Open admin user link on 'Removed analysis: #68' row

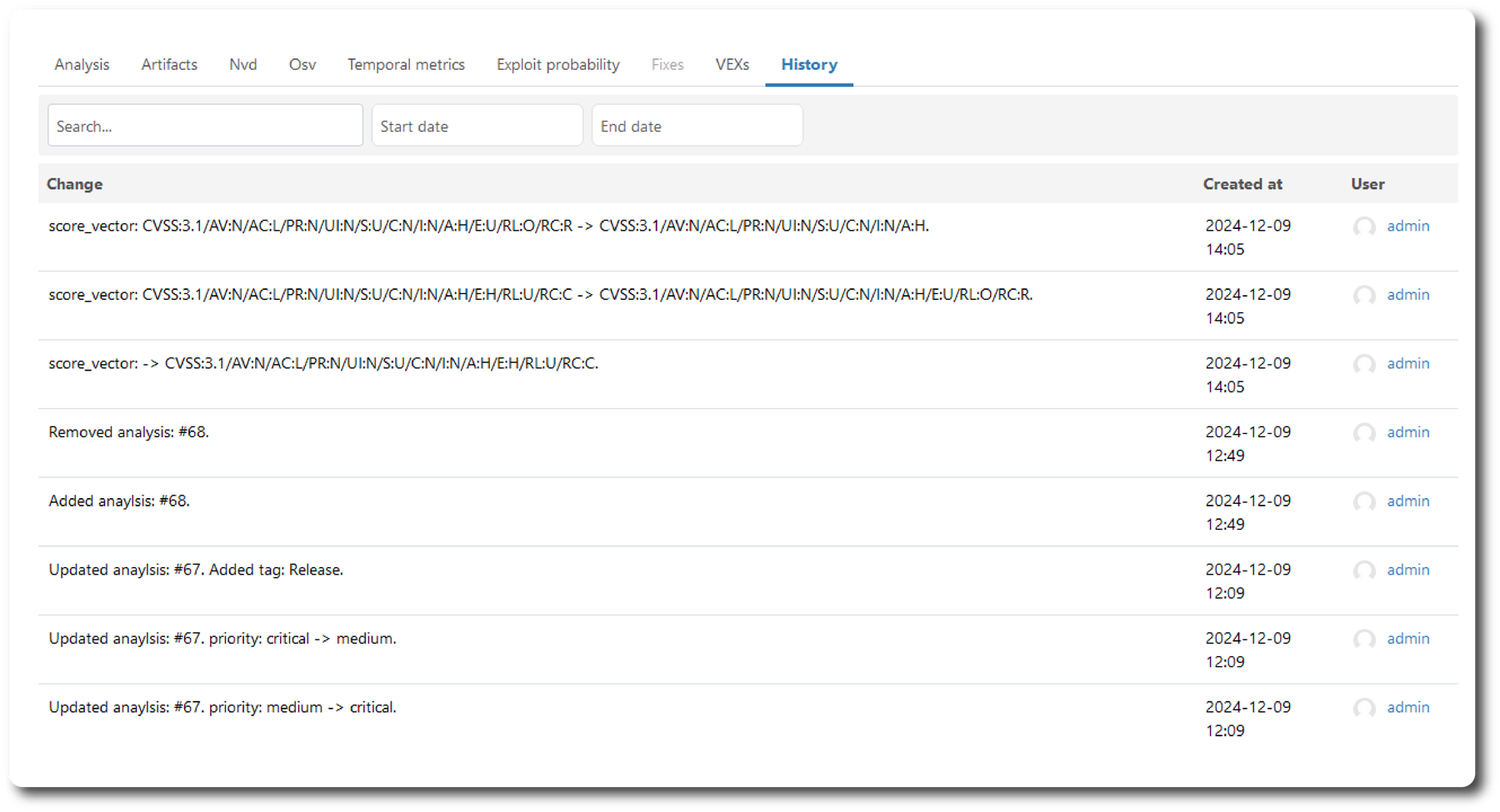pyautogui.click(x=1407, y=432)
